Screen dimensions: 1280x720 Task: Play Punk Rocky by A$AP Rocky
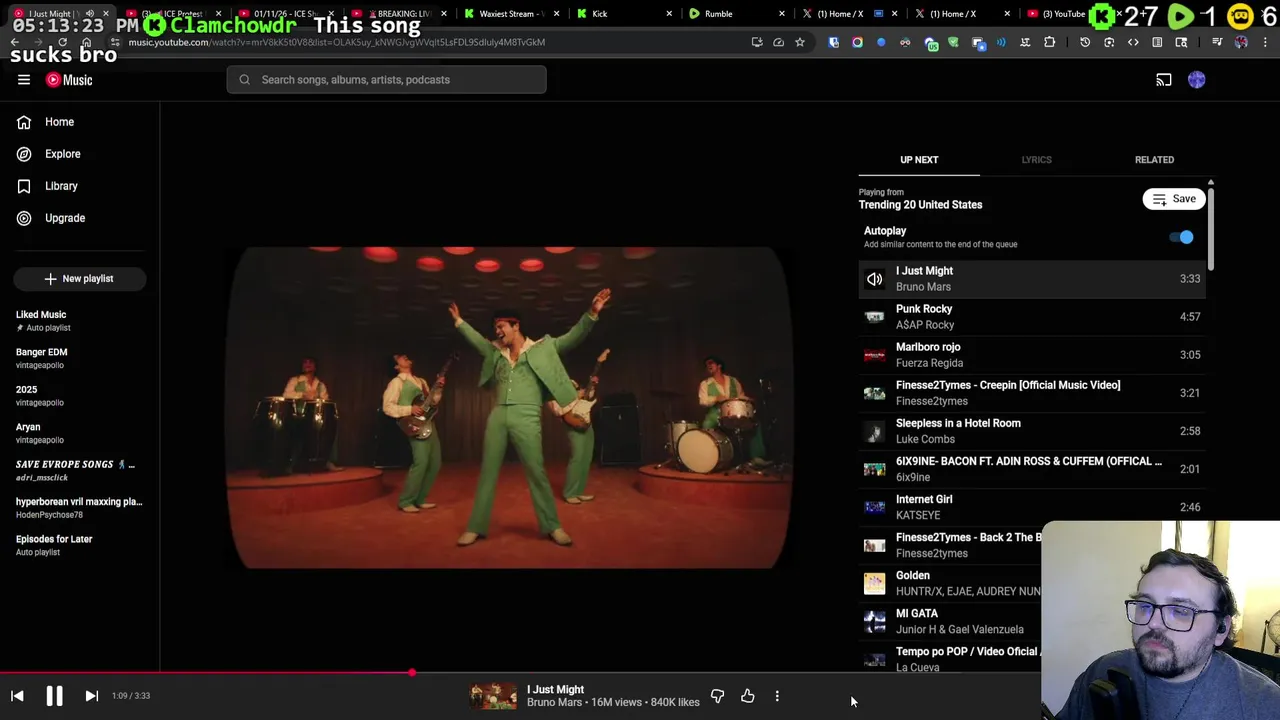[1032, 317]
